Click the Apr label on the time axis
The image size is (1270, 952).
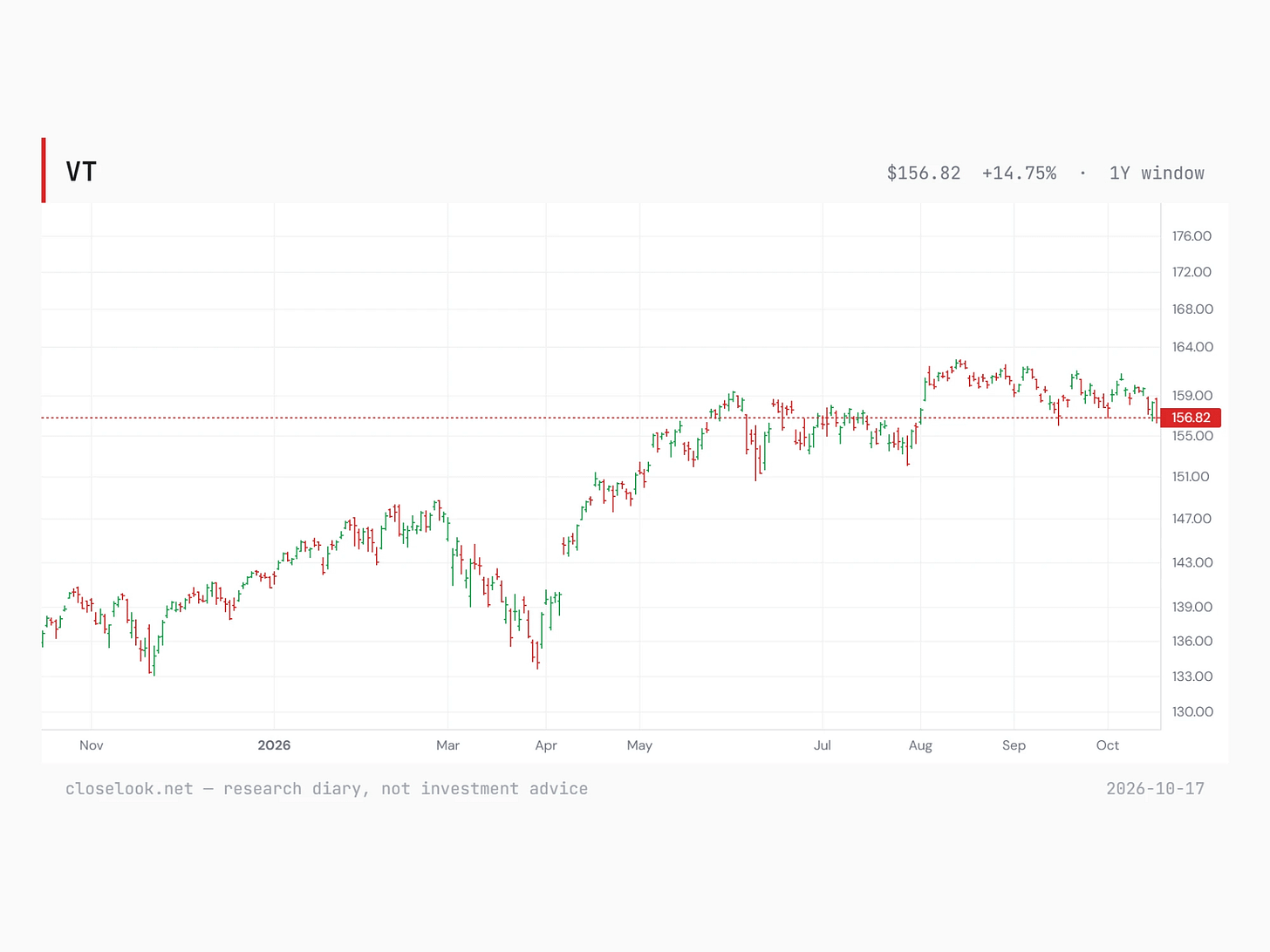point(546,745)
